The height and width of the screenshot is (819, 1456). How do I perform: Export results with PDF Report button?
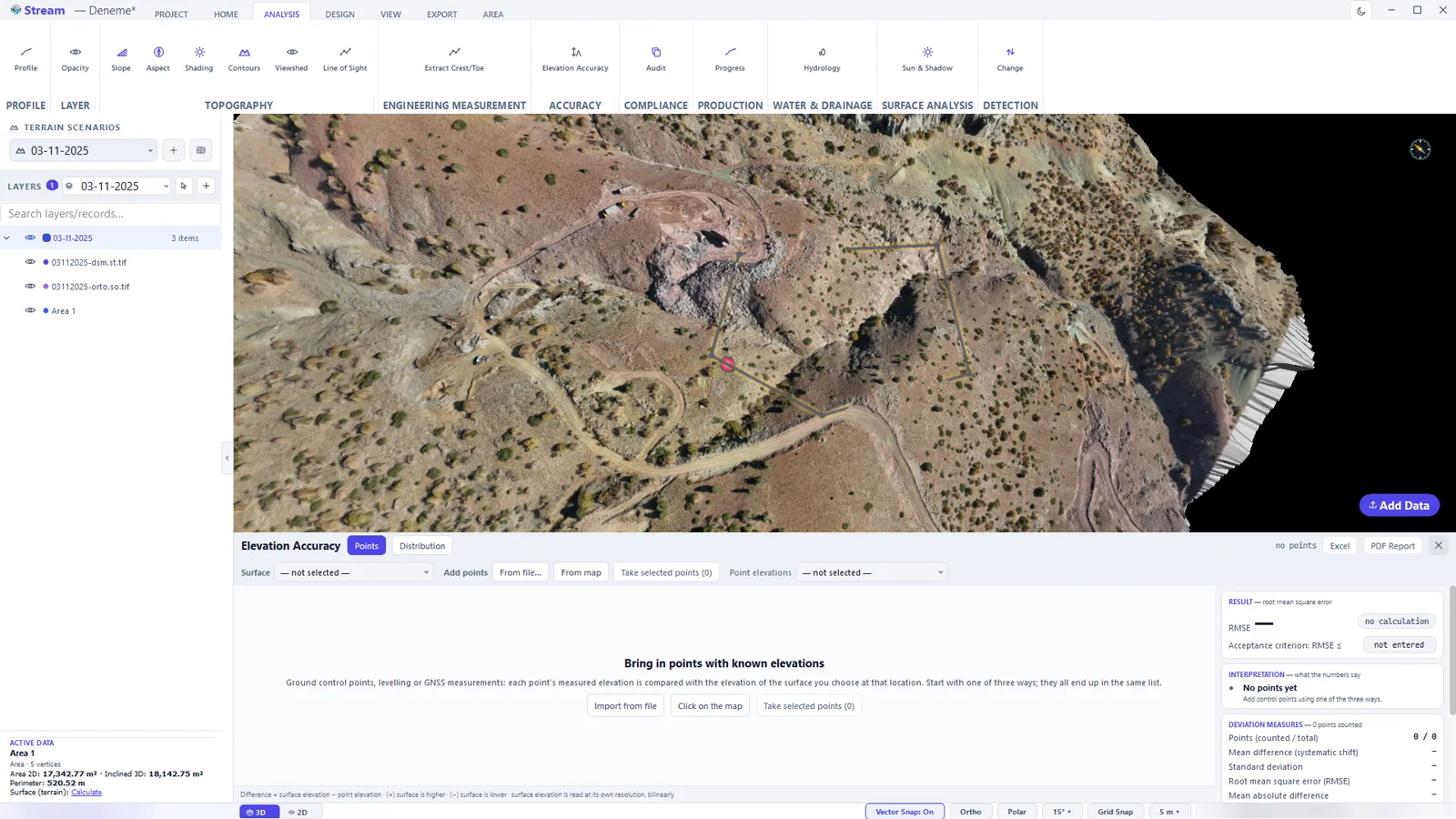pyautogui.click(x=1392, y=546)
